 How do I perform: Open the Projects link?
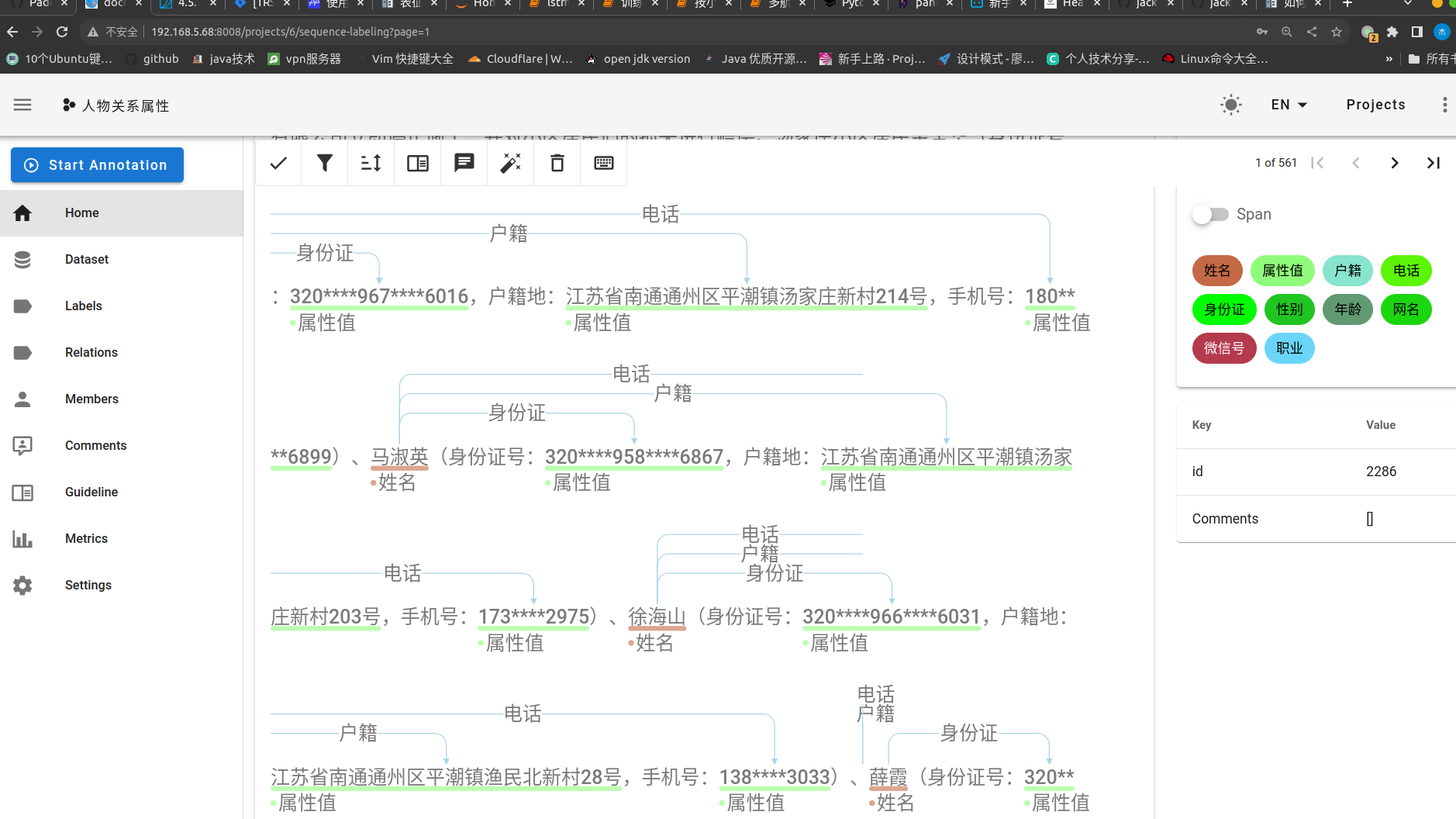tap(1375, 105)
